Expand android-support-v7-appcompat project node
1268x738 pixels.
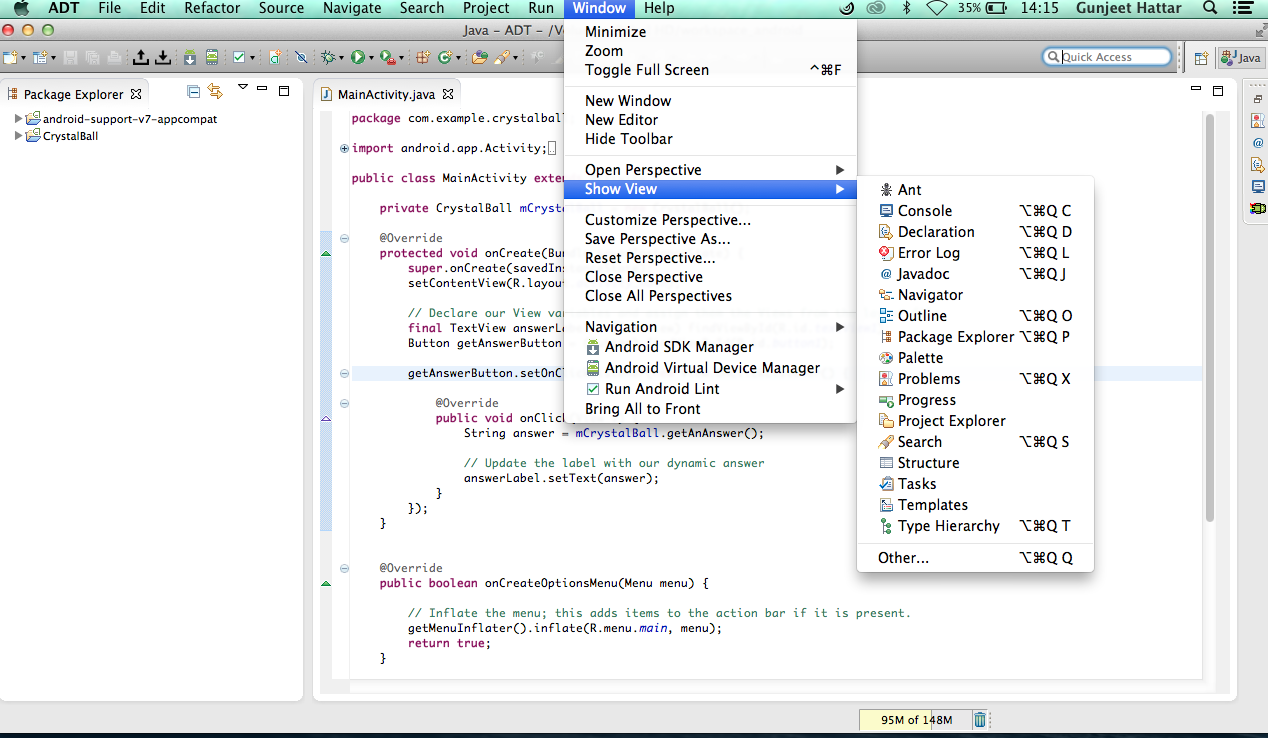(19, 119)
